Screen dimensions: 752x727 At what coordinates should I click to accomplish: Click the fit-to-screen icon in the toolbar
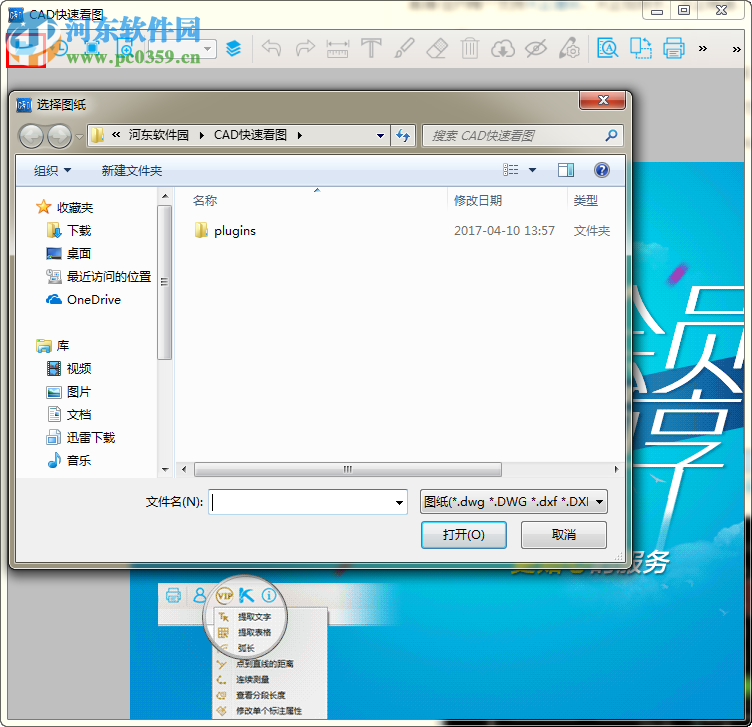pos(92,48)
